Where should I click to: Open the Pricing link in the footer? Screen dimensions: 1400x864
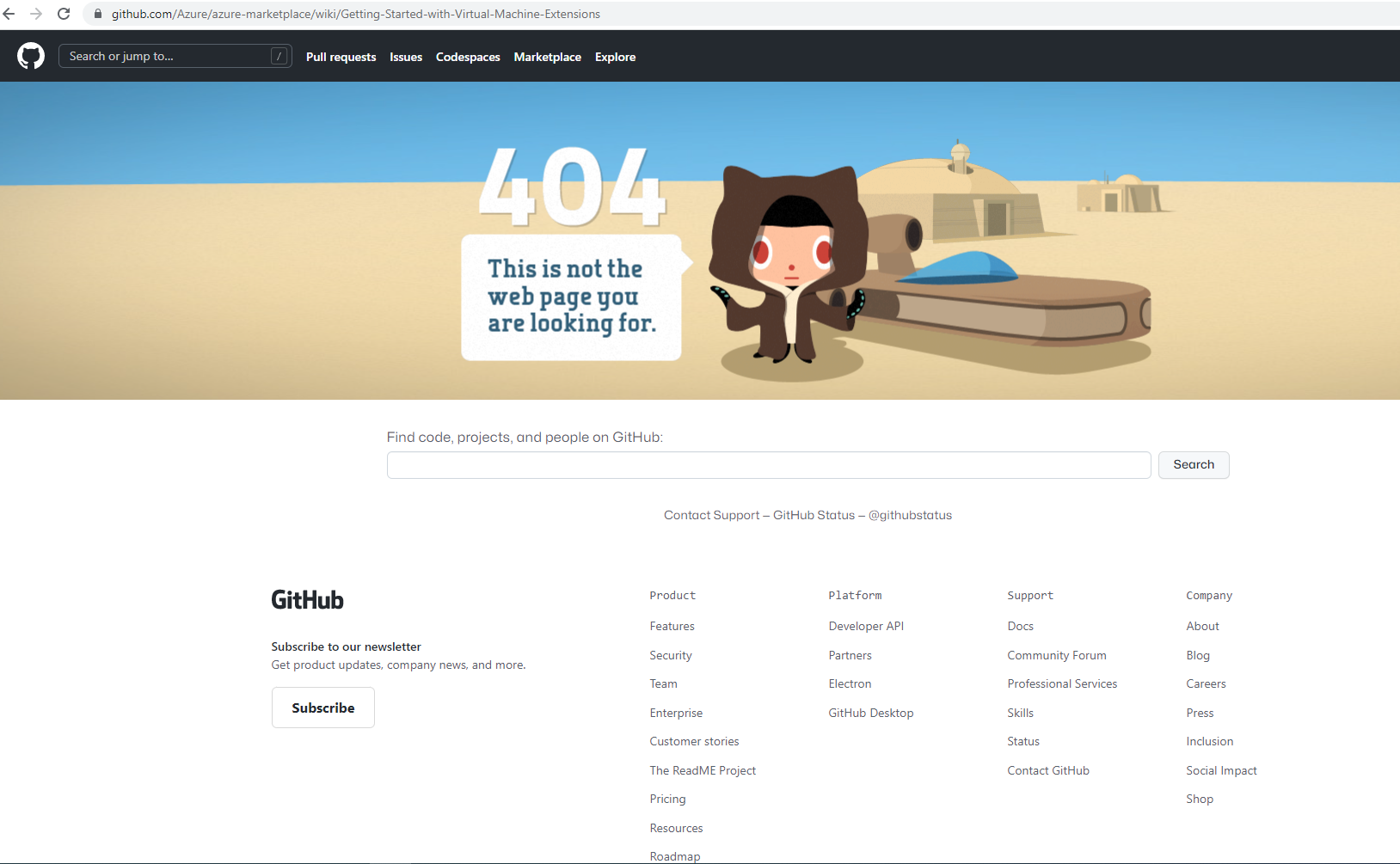pos(667,799)
